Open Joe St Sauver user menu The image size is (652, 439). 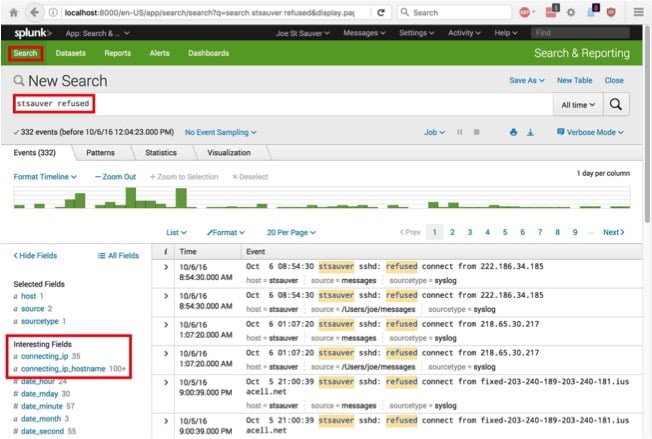point(303,33)
